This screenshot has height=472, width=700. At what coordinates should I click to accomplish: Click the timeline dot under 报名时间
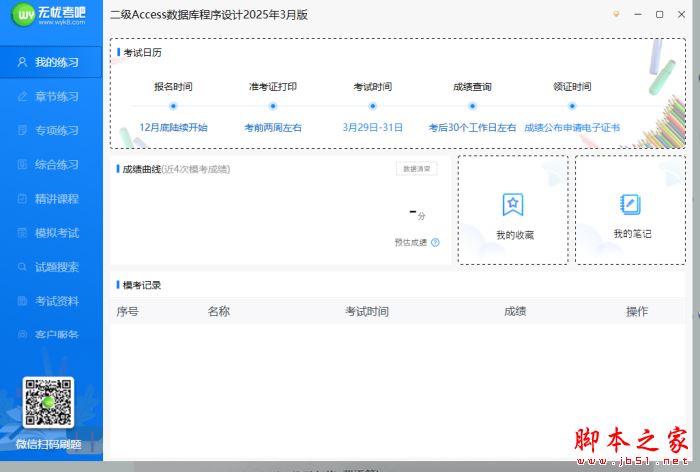pos(173,106)
